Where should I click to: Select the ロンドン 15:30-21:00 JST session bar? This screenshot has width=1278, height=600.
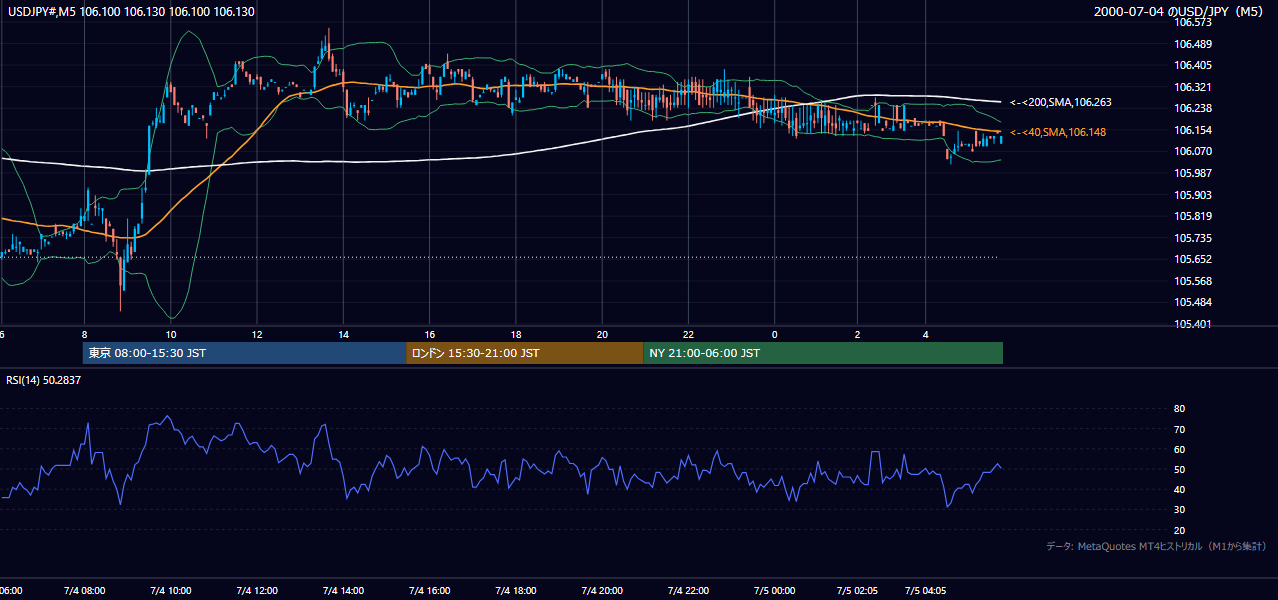[x=524, y=353]
